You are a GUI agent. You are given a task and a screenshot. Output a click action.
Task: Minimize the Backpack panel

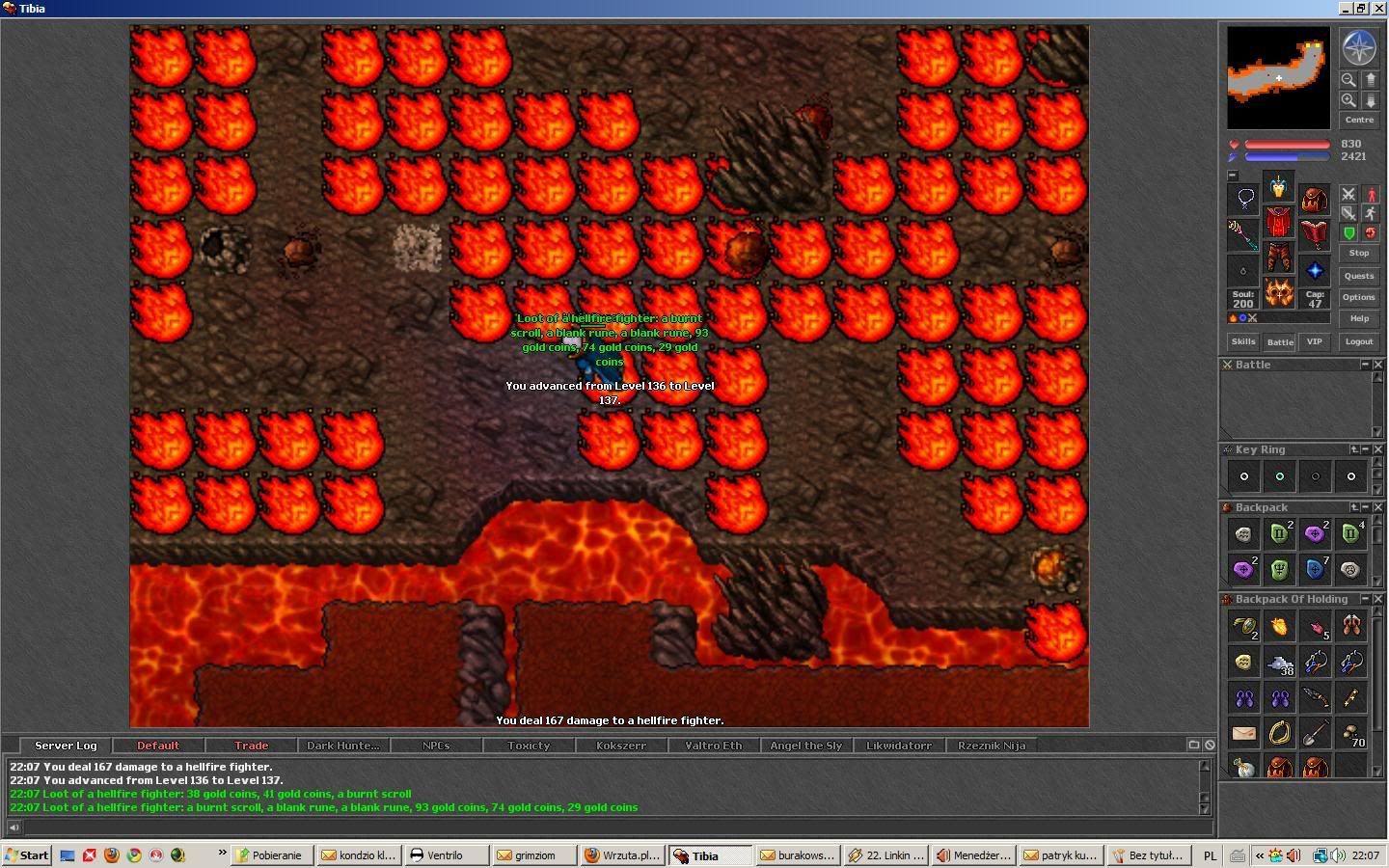pos(1365,507)
